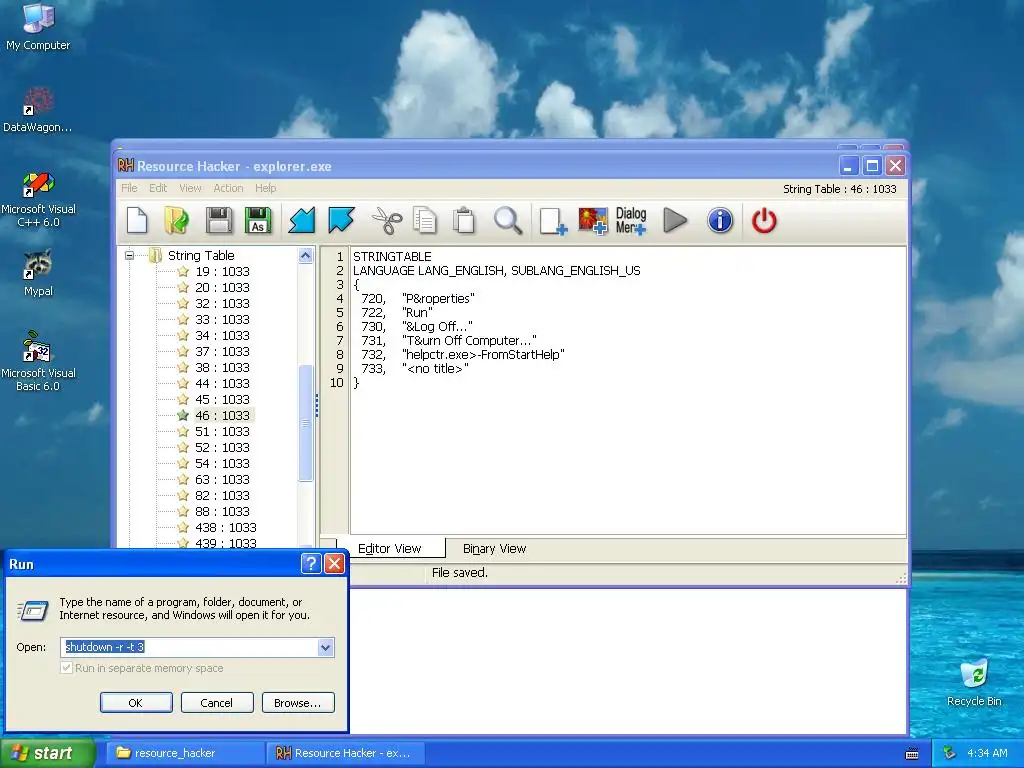Screen dimensions: 1024x768
Task: Select string table 51 : 1033
Action: 222,432
